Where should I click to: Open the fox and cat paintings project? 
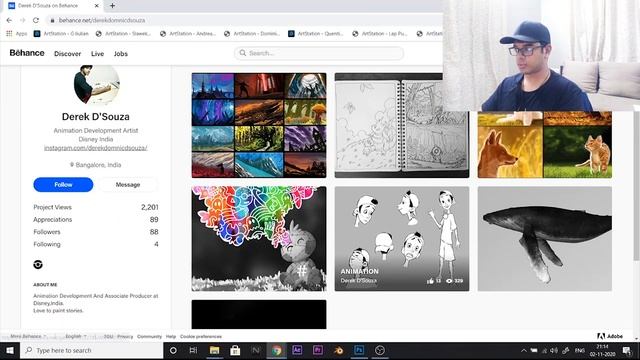(x=544, y=144)
